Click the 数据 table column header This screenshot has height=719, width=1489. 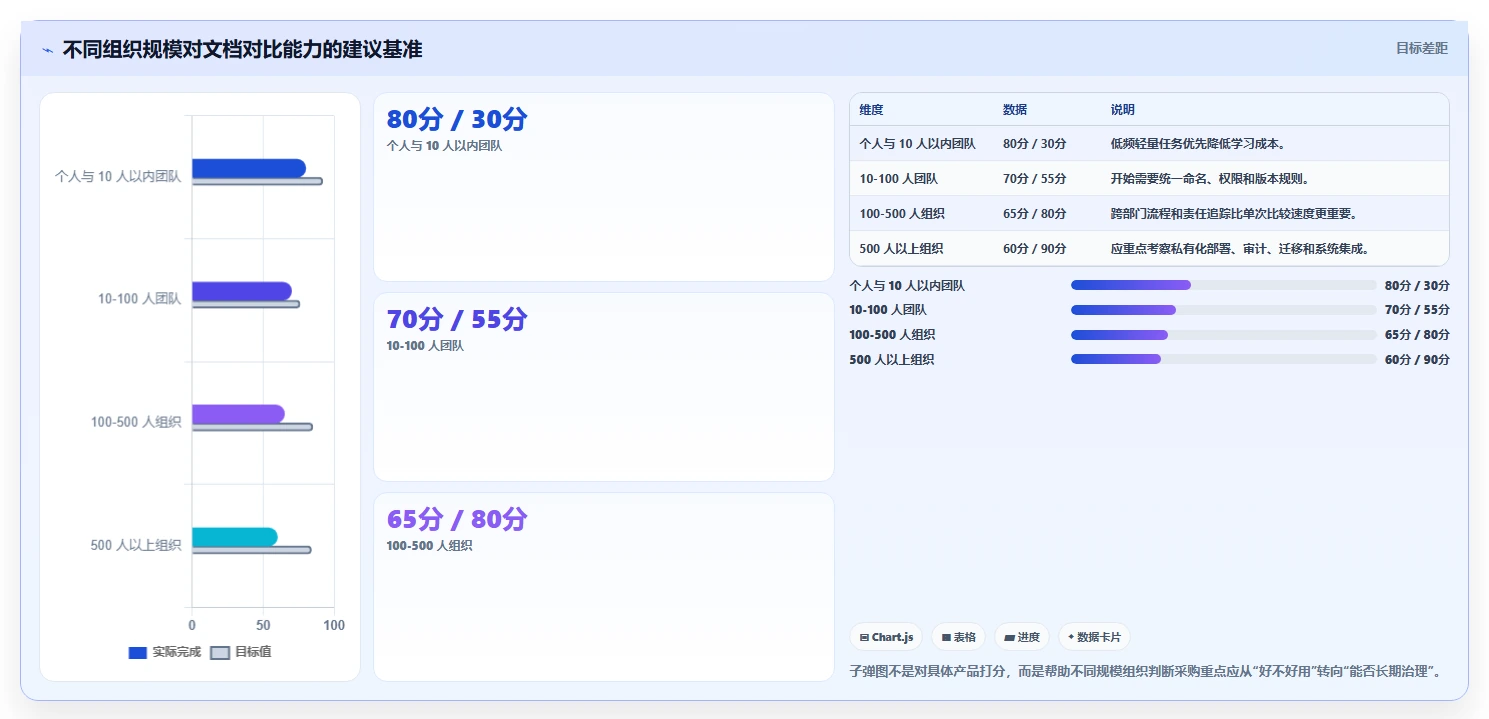[1015, 110]
